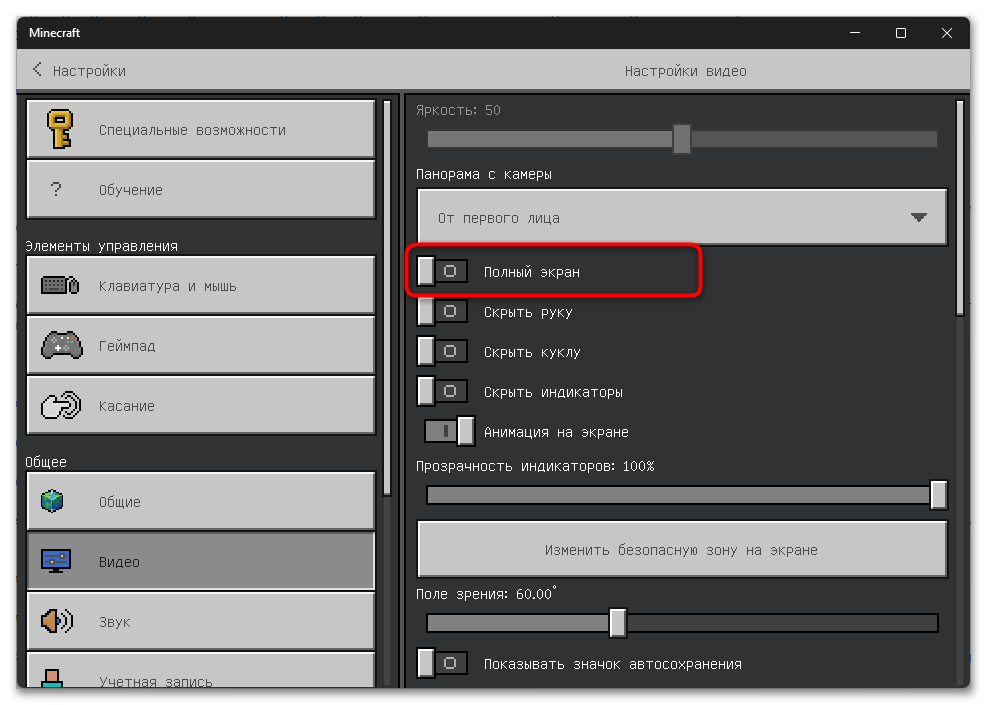Open Касание settings
Image resolution: width=987 pixels, height=705 pixels.
coord(201,405)
